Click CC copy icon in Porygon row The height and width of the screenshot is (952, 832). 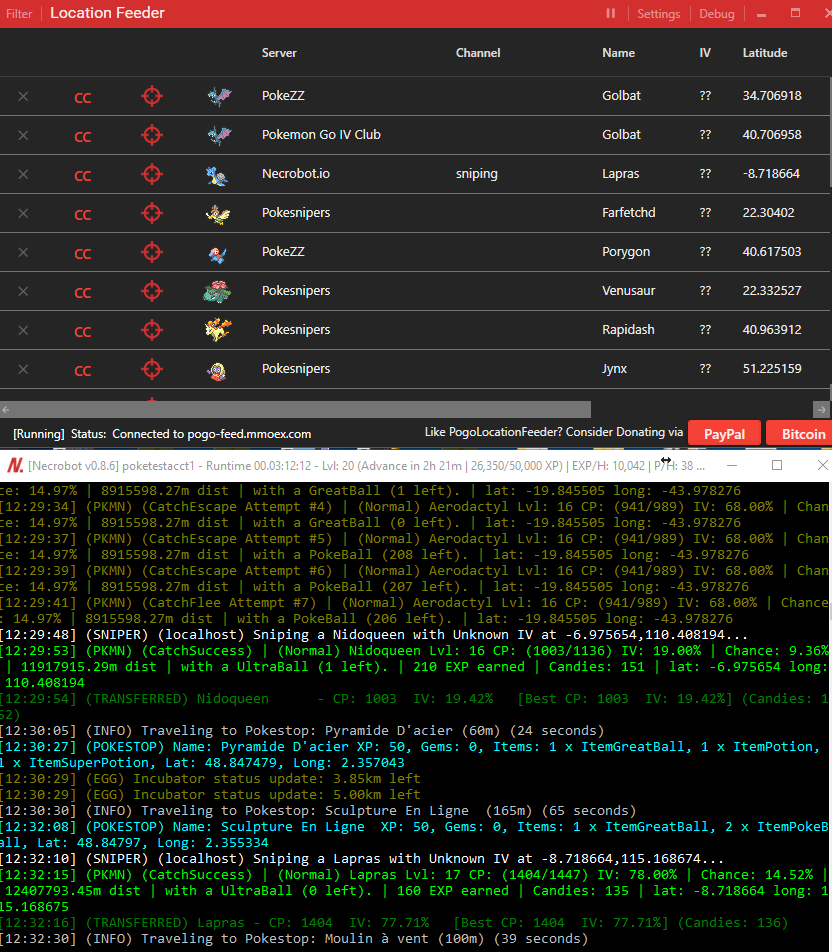(x=83, y=254)
